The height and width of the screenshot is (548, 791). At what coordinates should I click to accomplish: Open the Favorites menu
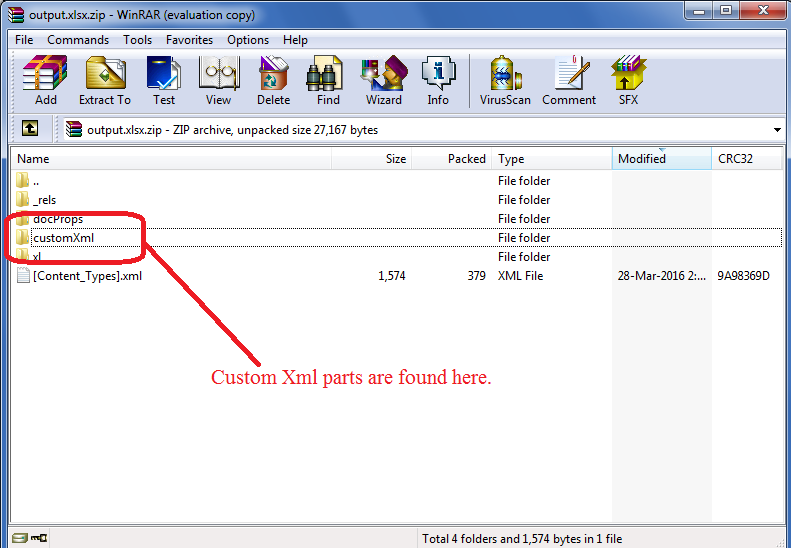pyautogui.click(x=189, y=40)
